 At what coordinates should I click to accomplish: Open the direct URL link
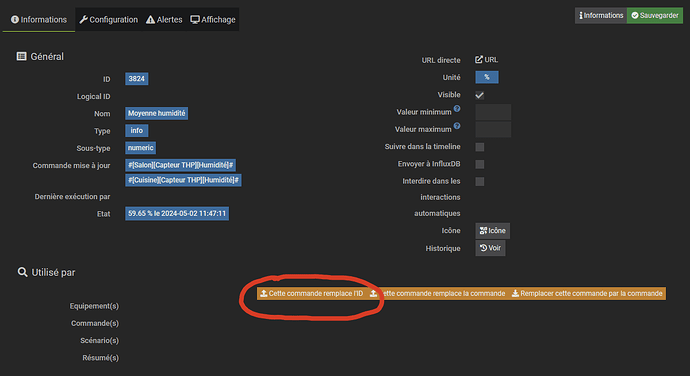pyautogui.click(x=486, y=59)
